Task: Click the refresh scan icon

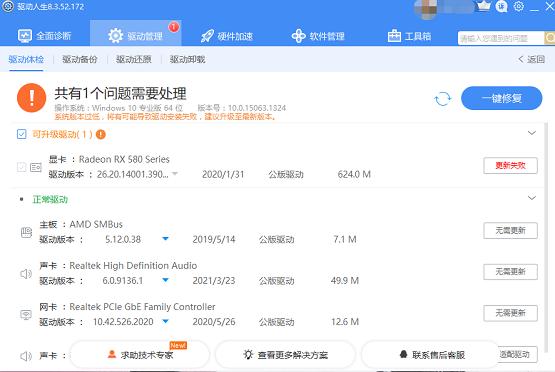Action: (x=443, y=99)
